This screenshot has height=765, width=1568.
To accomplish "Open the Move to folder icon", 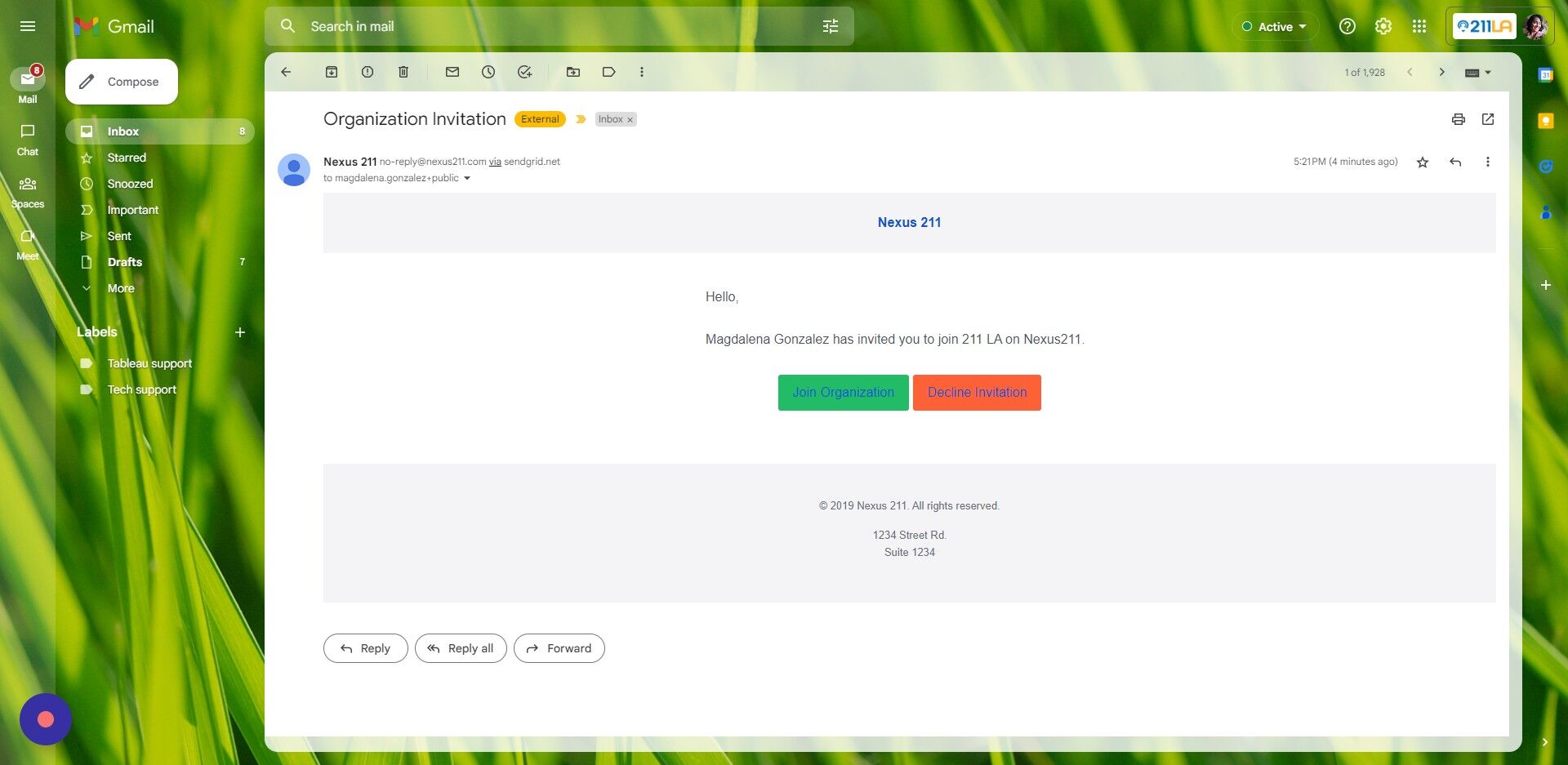I will 573,72.
